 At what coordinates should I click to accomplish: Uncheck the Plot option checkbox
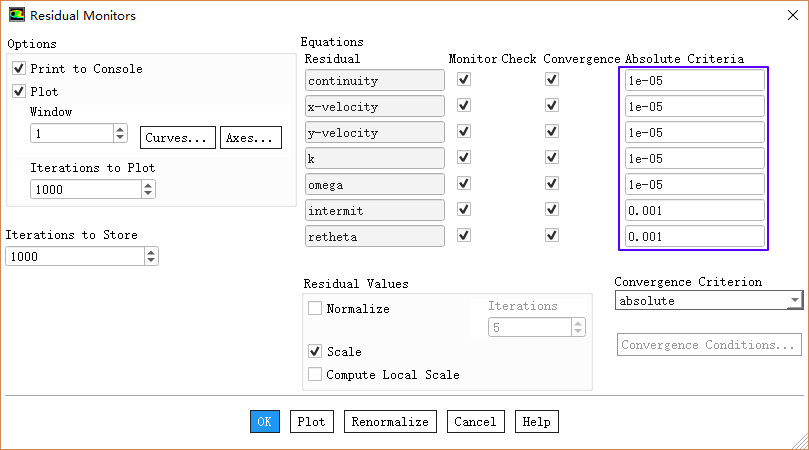point(19,91)
